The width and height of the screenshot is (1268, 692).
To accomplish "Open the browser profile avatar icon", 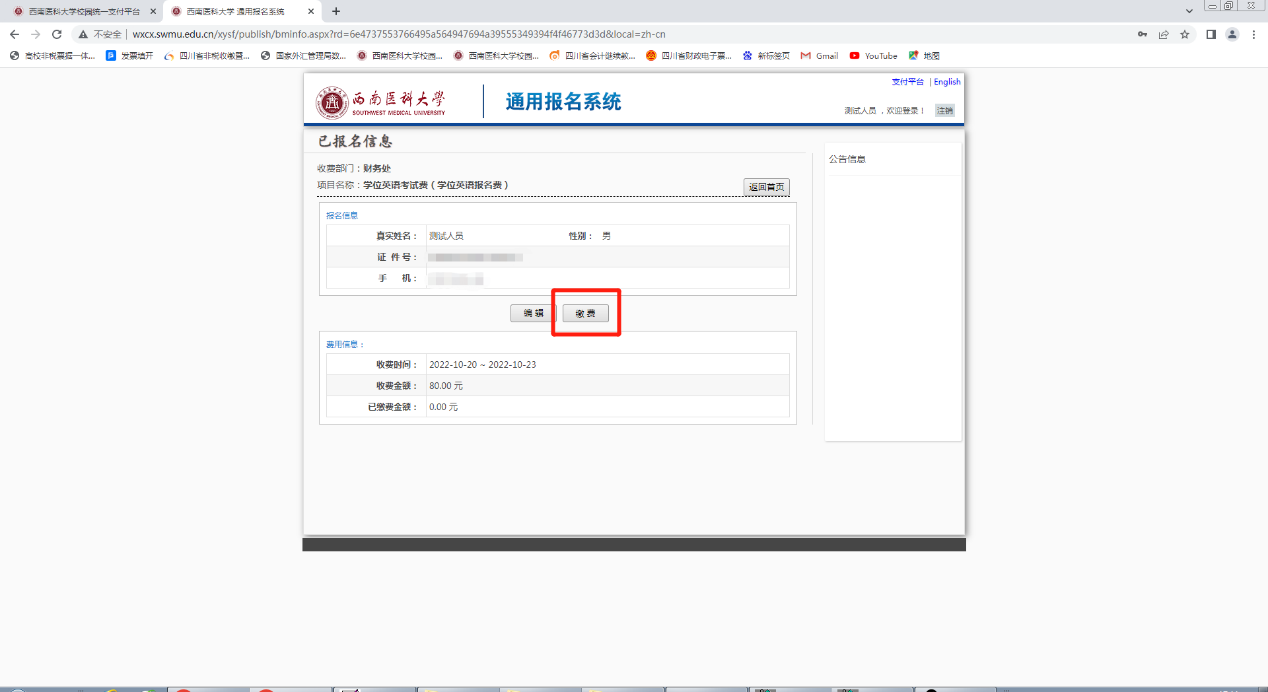I will pyautogui.click(x=1232, y=34).
